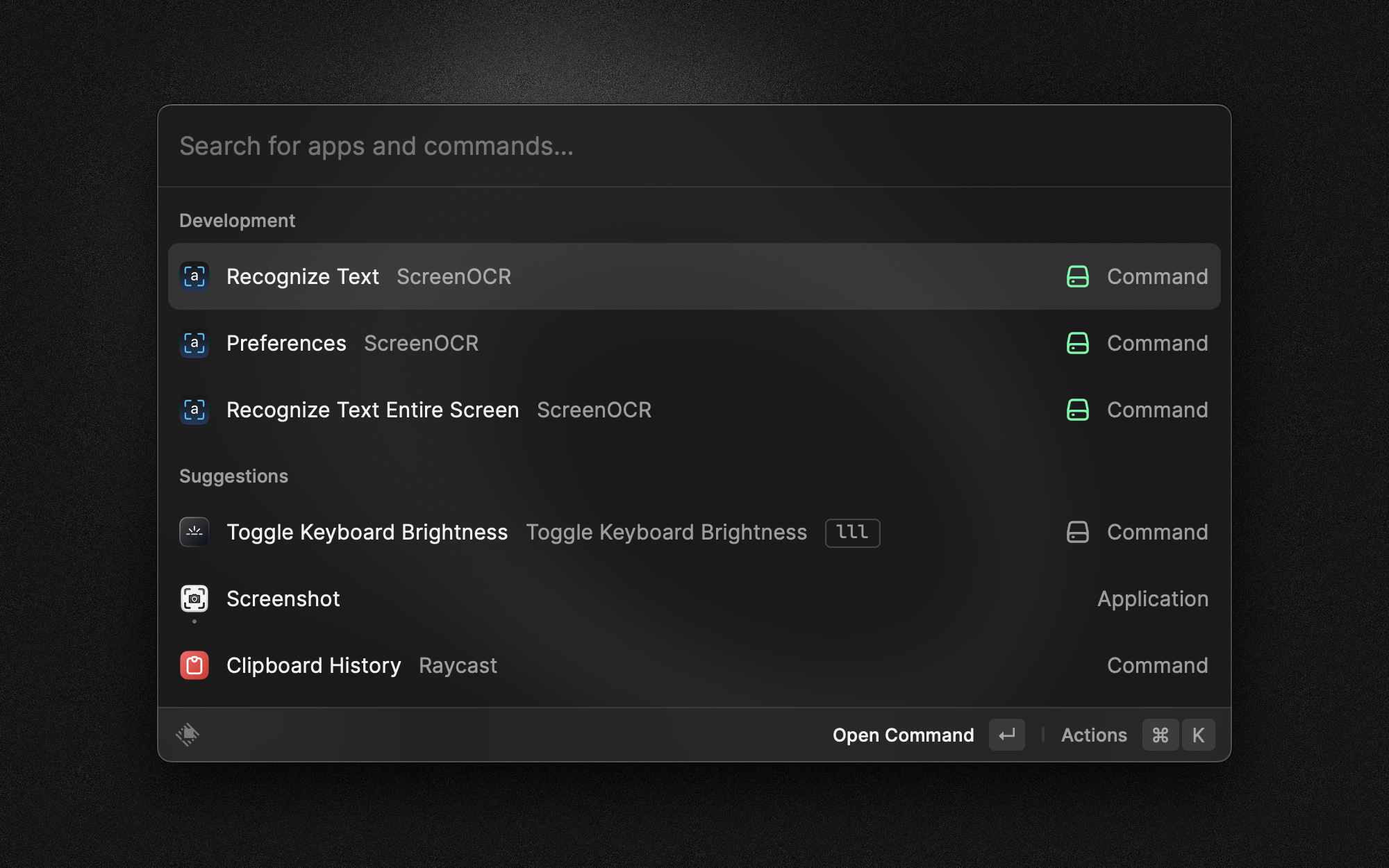Click the Application label on Screenshot row

1153,599
